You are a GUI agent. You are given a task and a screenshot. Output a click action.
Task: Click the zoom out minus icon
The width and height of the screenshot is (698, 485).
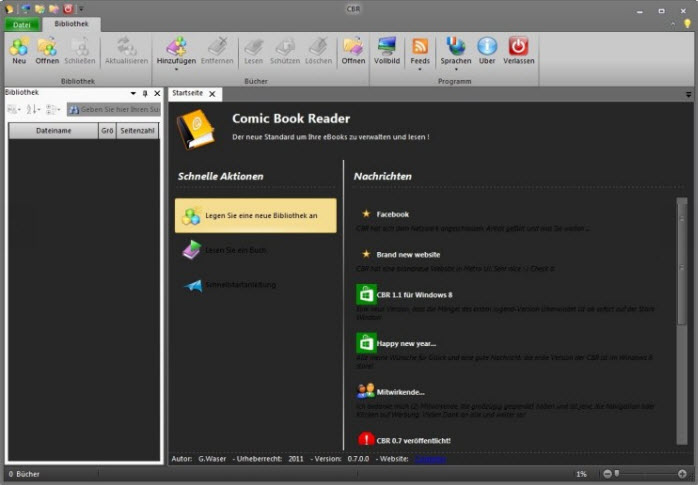(607, 474)
